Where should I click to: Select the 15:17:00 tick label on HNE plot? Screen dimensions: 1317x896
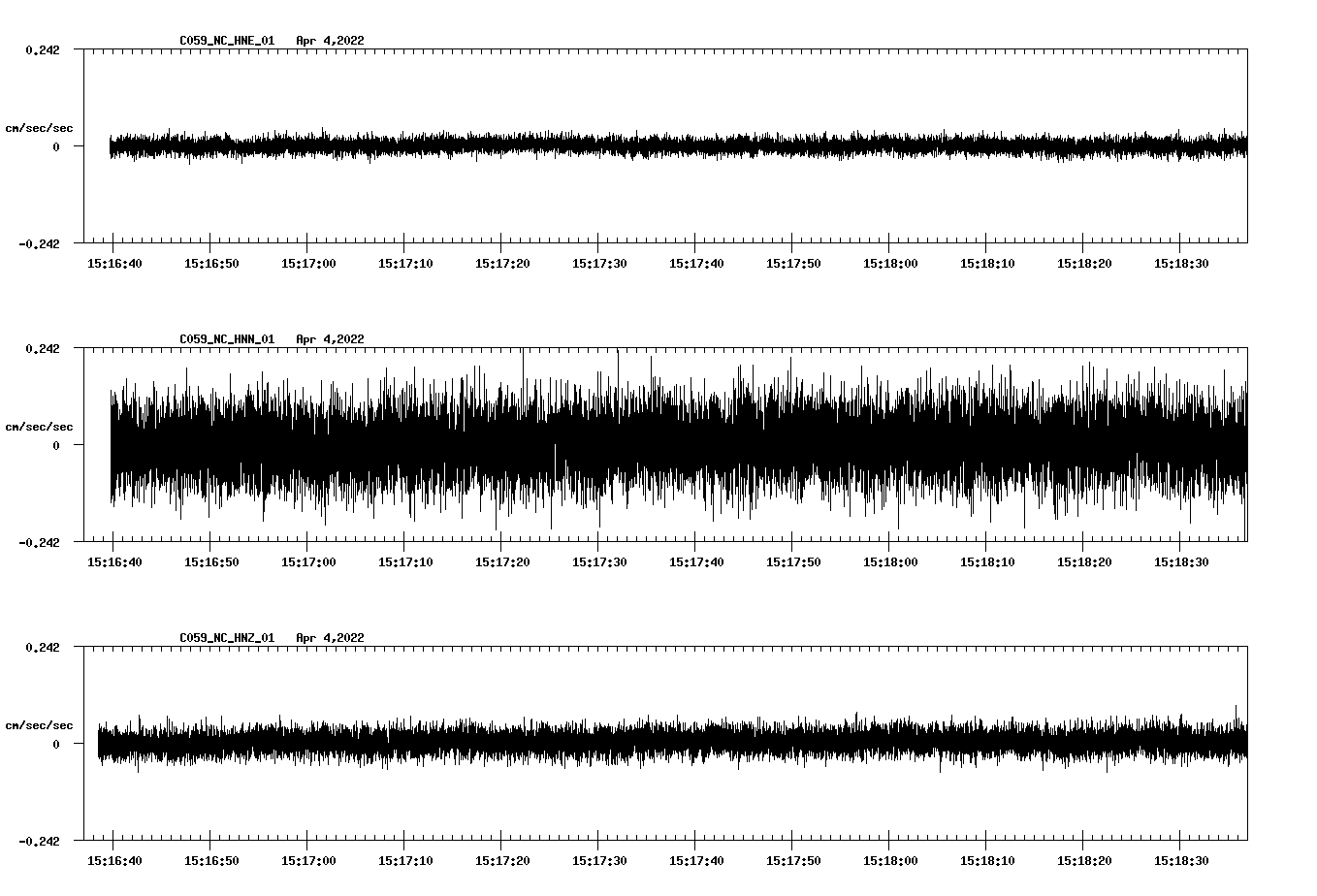pos(308,264)
